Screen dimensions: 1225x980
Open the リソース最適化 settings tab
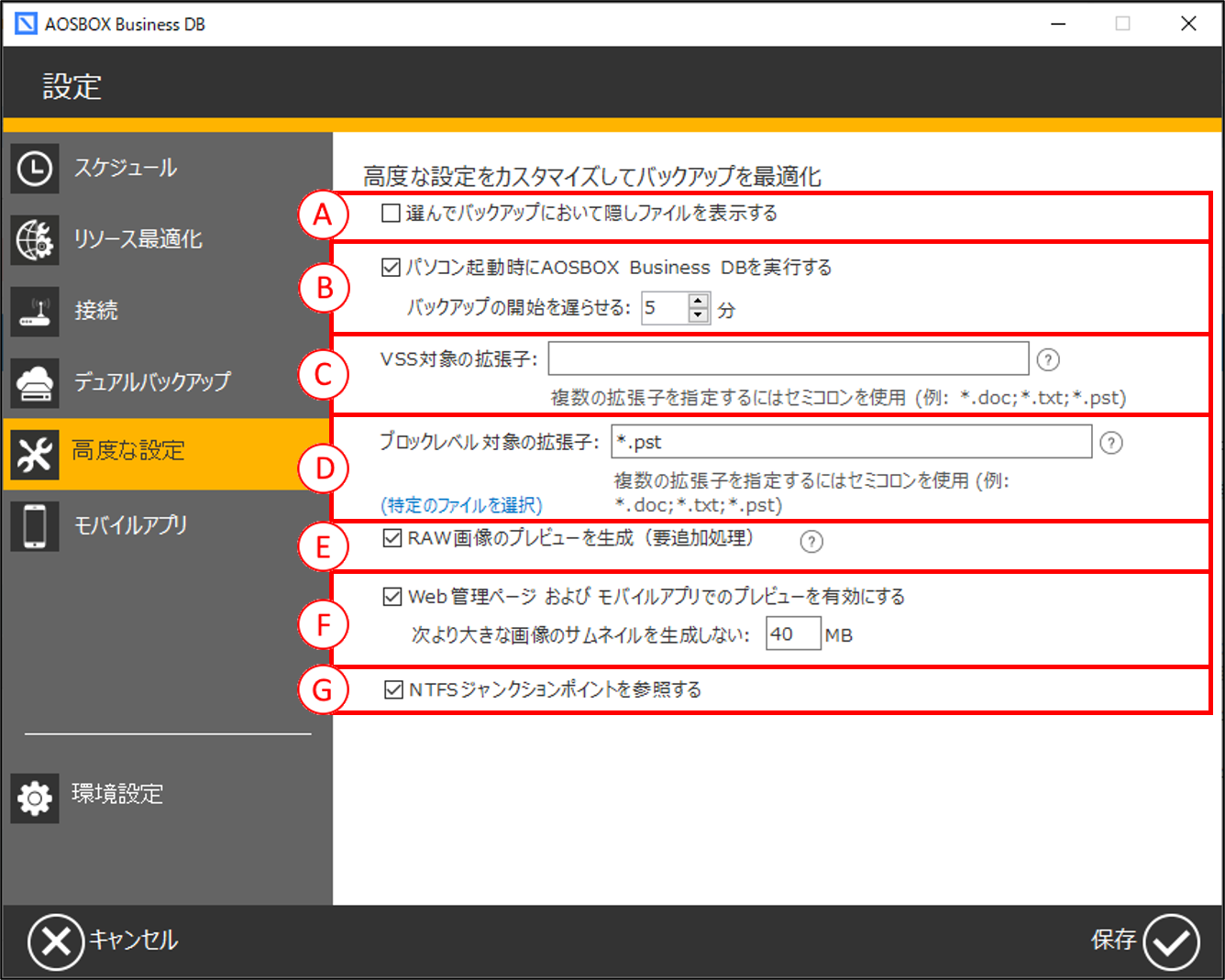pyautogui.click(x=167, y=240)
